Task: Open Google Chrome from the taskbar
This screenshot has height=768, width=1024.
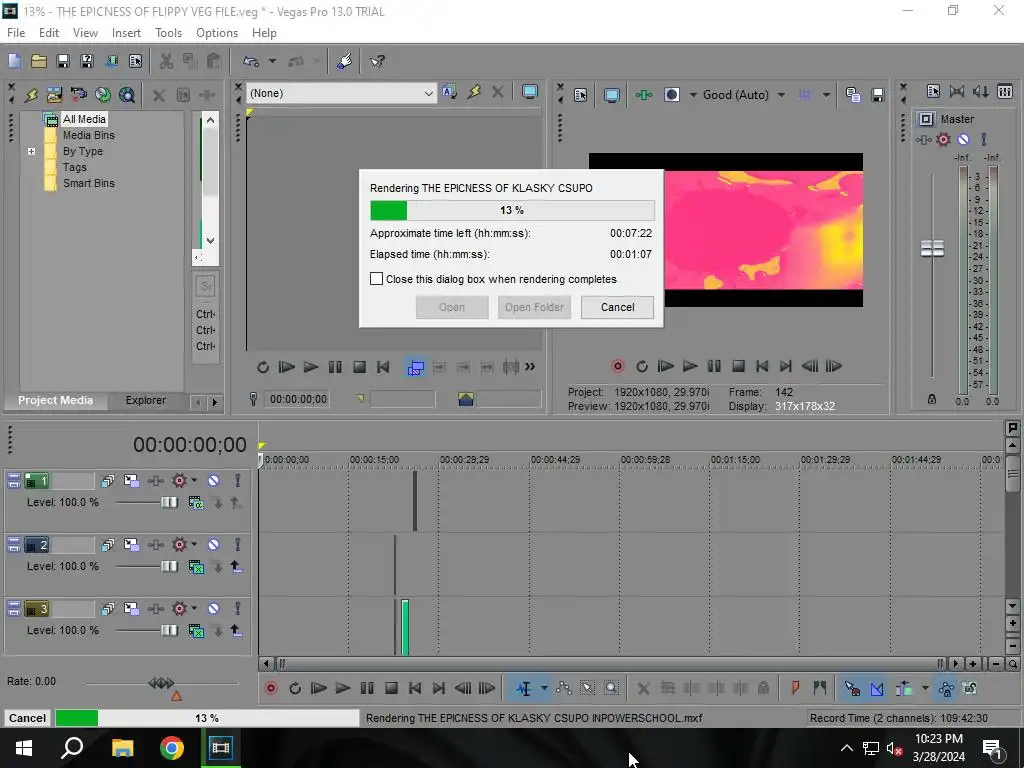Action: [172, 748]
